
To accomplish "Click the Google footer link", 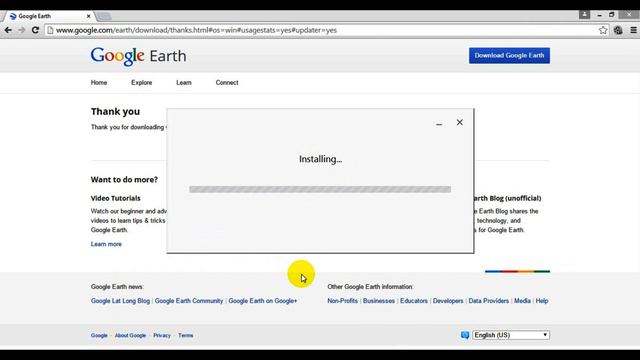I will pos(99,336).
